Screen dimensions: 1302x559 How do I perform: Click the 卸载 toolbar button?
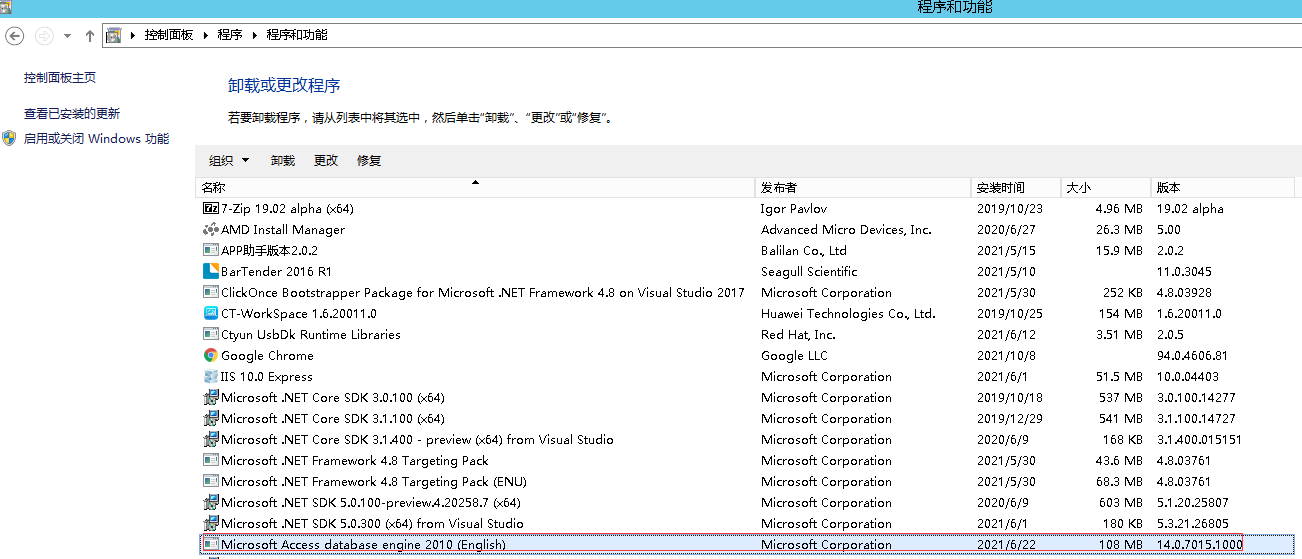click(x=283, y=161)
